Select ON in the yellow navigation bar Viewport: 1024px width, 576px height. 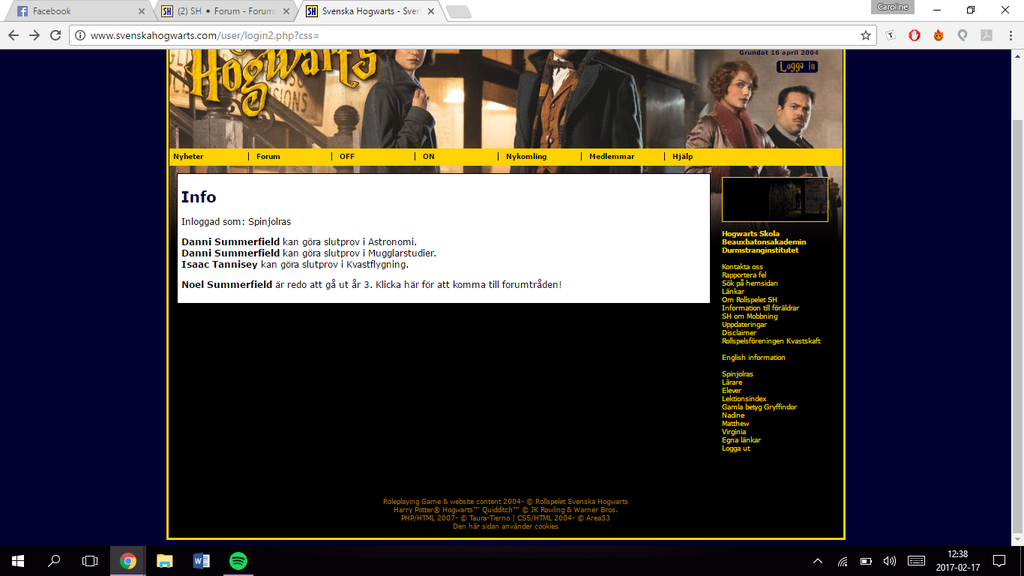pyautogui.click(x=428, y=157)
